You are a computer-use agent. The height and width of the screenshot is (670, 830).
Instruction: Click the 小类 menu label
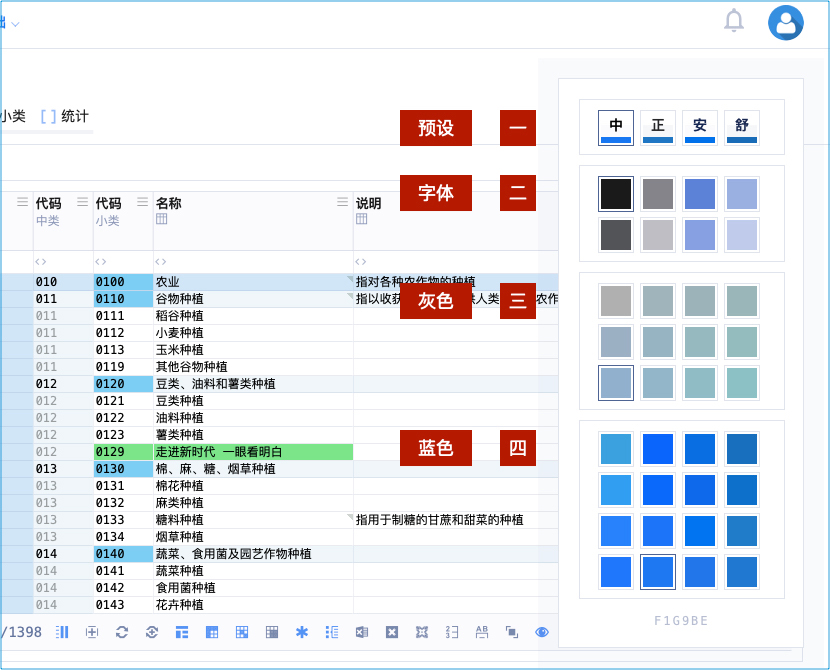pyautogui.click(x=12, y=114)
